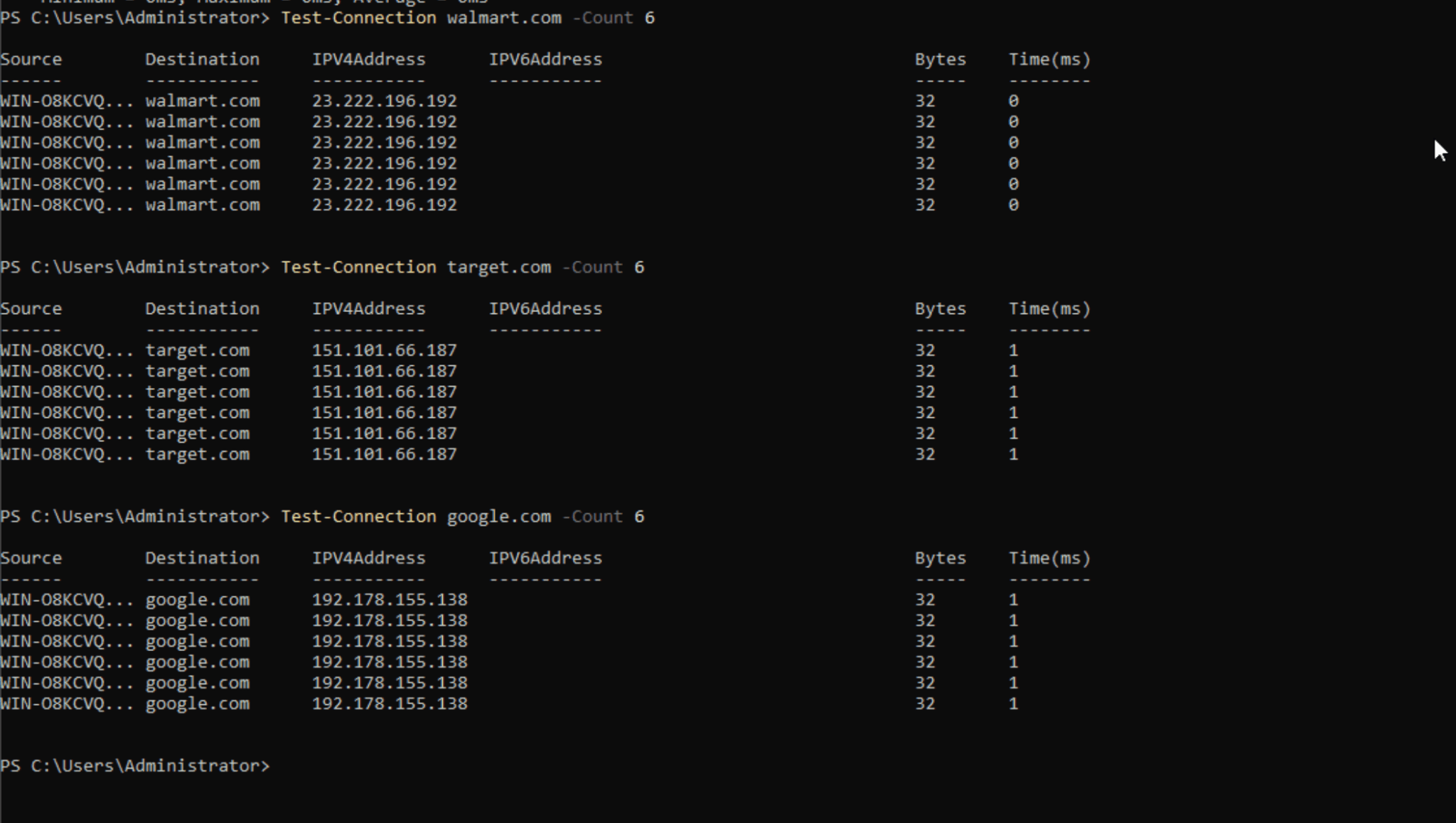Click Time(ms) header in walmart.com results
Viewport: 1456px width, 823px height.
[x=1049, y=60]
